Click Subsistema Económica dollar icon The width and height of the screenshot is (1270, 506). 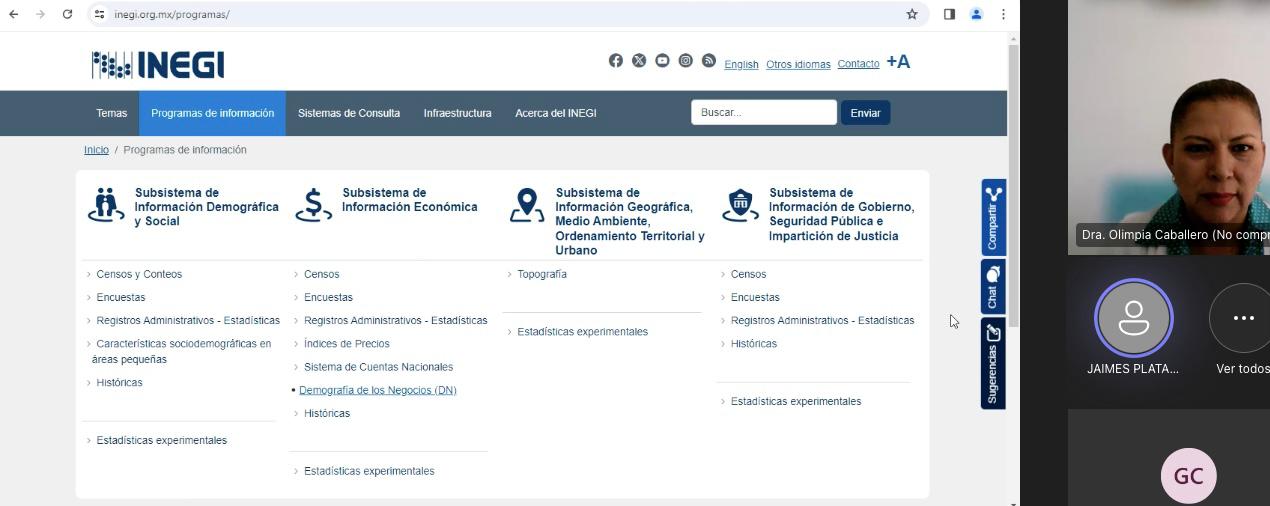(x=313, y=205)
